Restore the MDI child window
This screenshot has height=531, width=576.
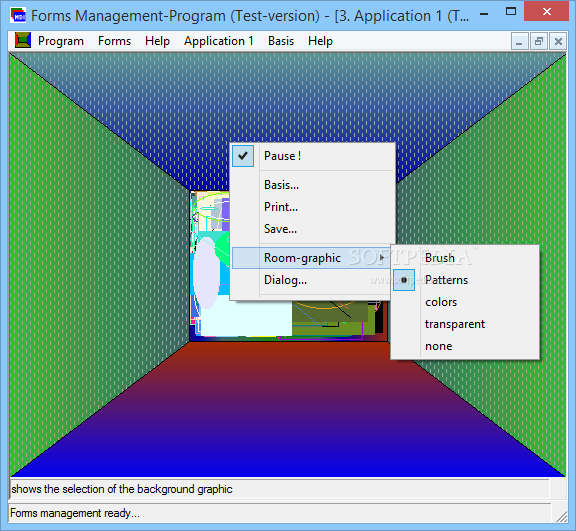click(x=539, y=41)
